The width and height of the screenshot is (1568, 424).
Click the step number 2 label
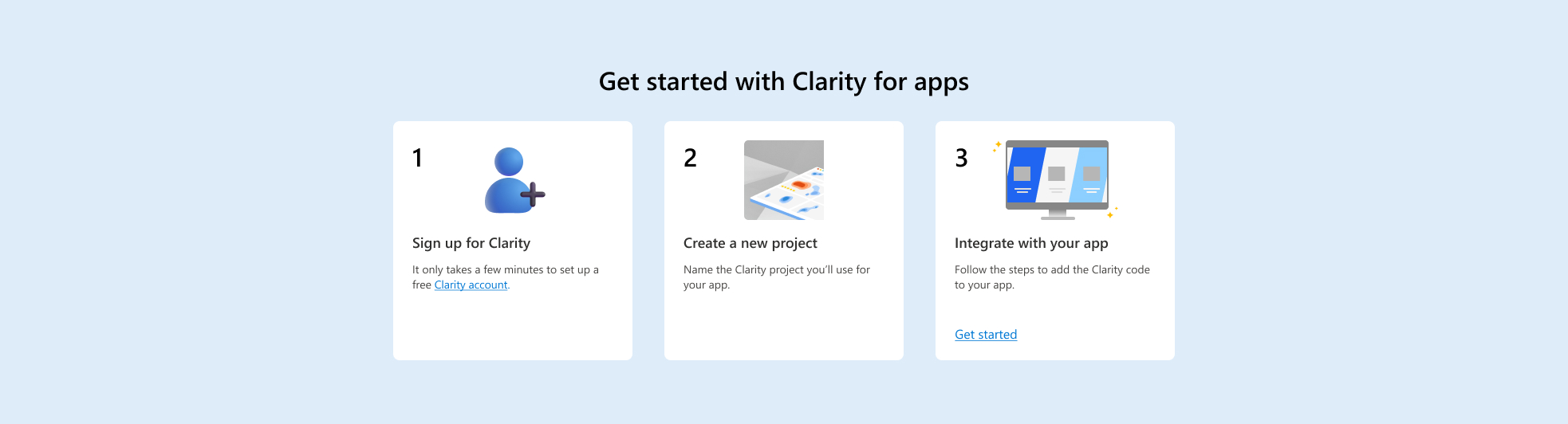coord(690,158)
